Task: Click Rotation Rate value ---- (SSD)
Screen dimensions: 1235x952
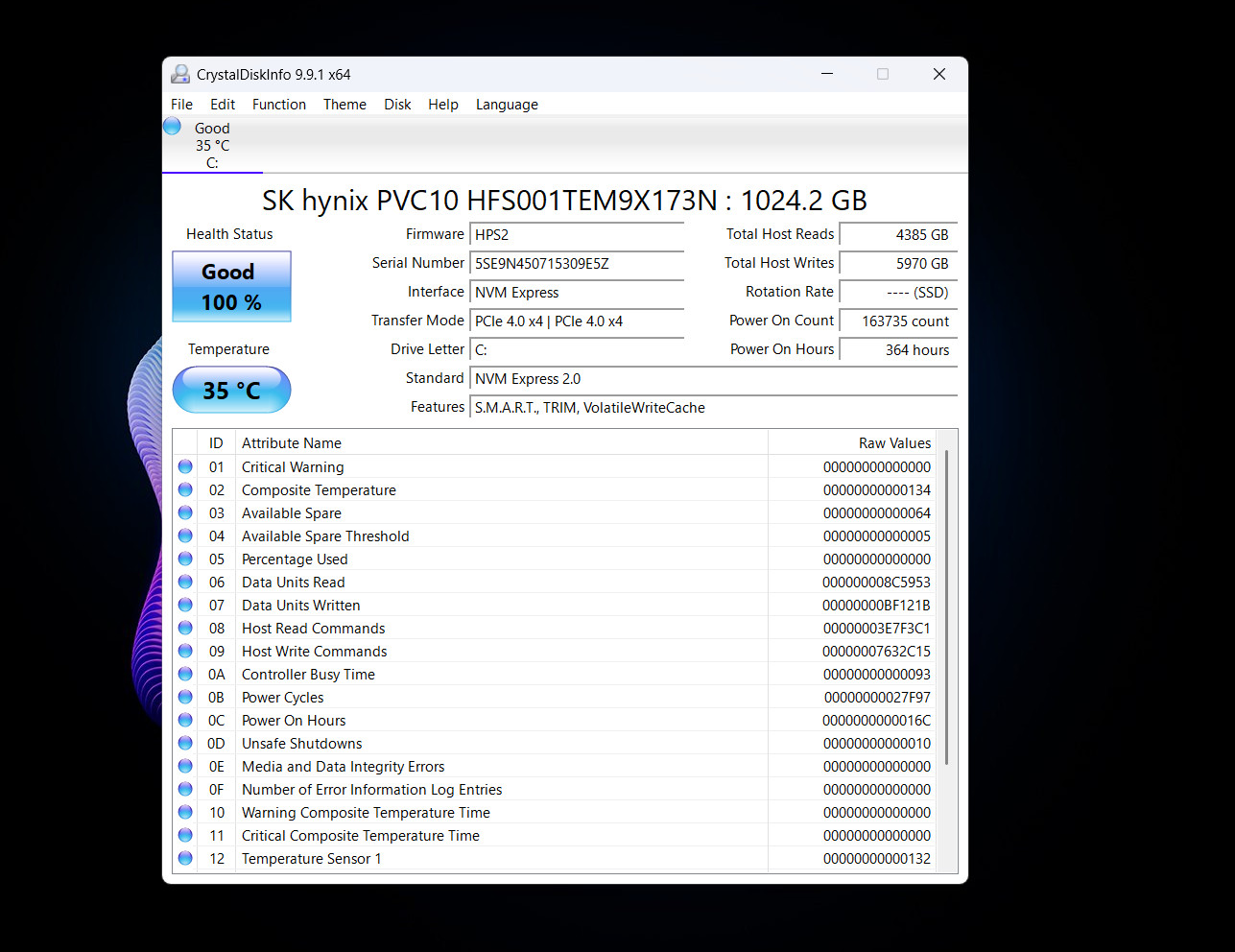Action: pyautogui.click(x=898, y=293)
